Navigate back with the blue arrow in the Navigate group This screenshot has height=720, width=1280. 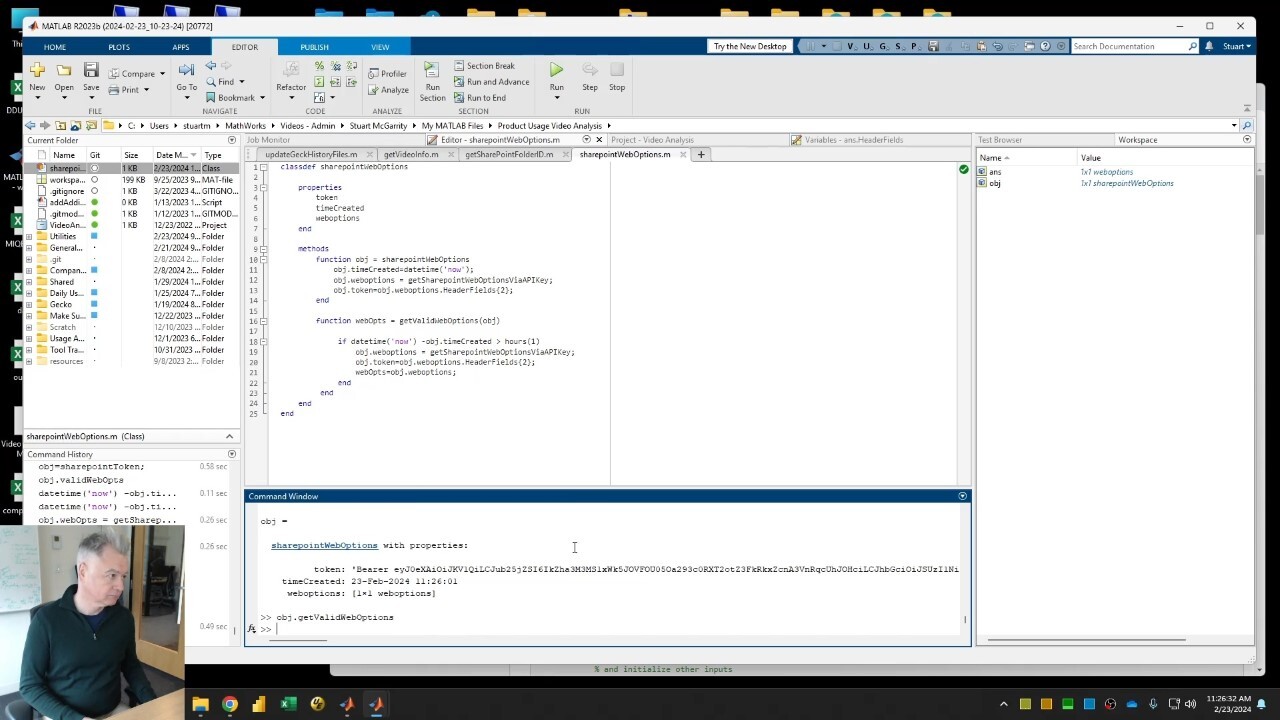[x=211, y=66]
